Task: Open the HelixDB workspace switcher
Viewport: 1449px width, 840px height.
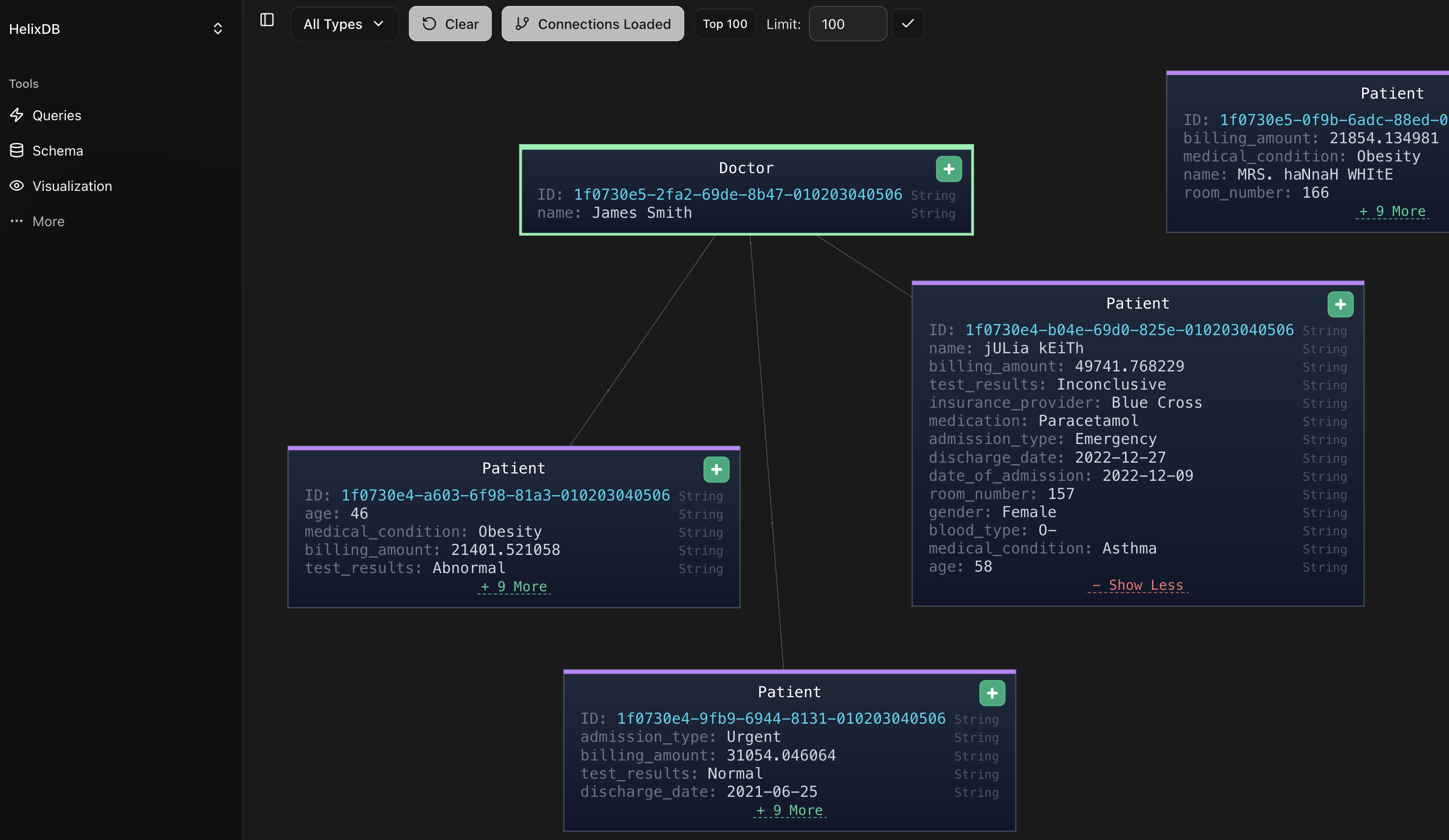Action: click(217, 29)
